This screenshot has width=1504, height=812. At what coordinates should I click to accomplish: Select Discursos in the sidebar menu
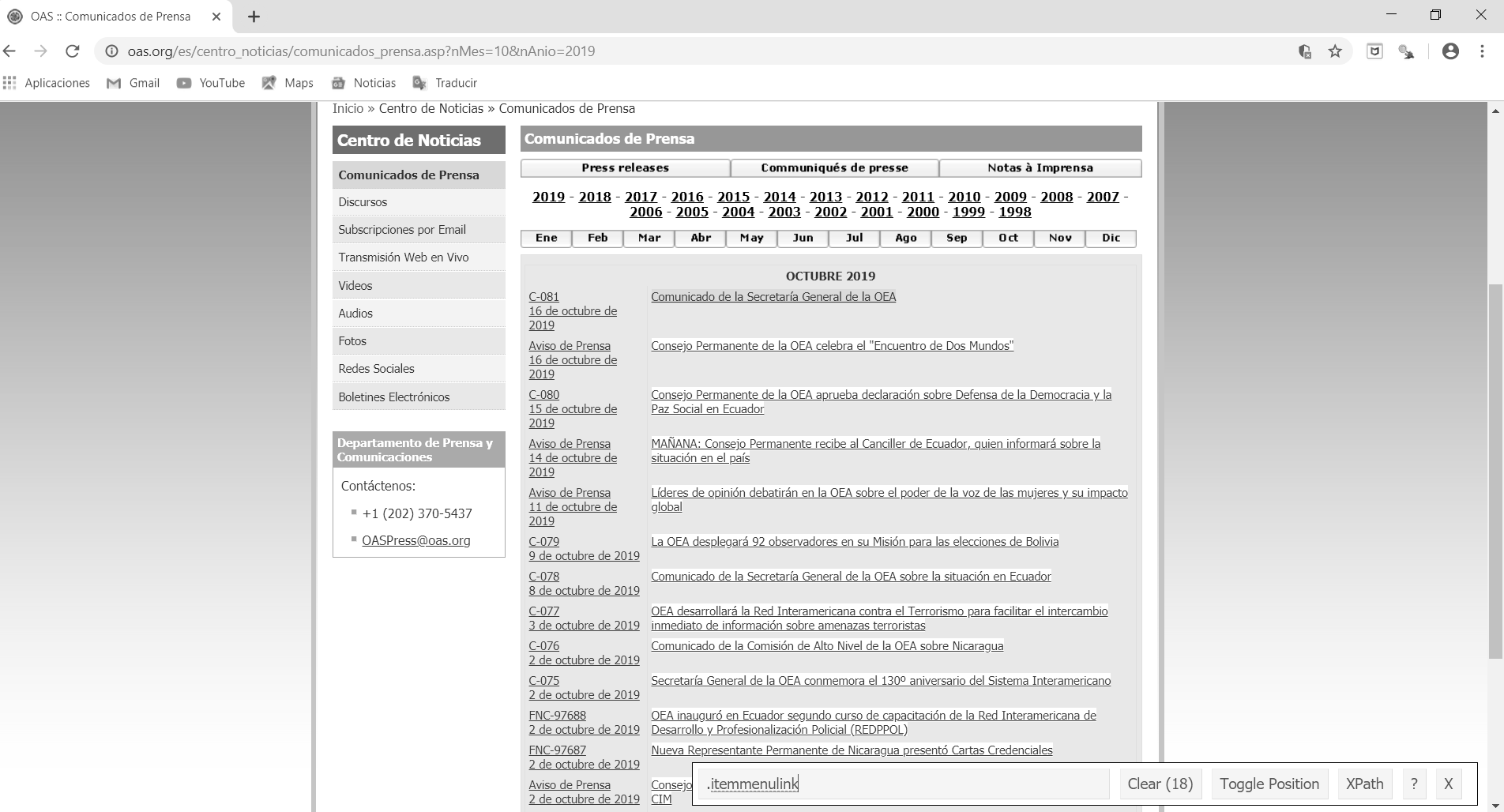click(363, 202)
